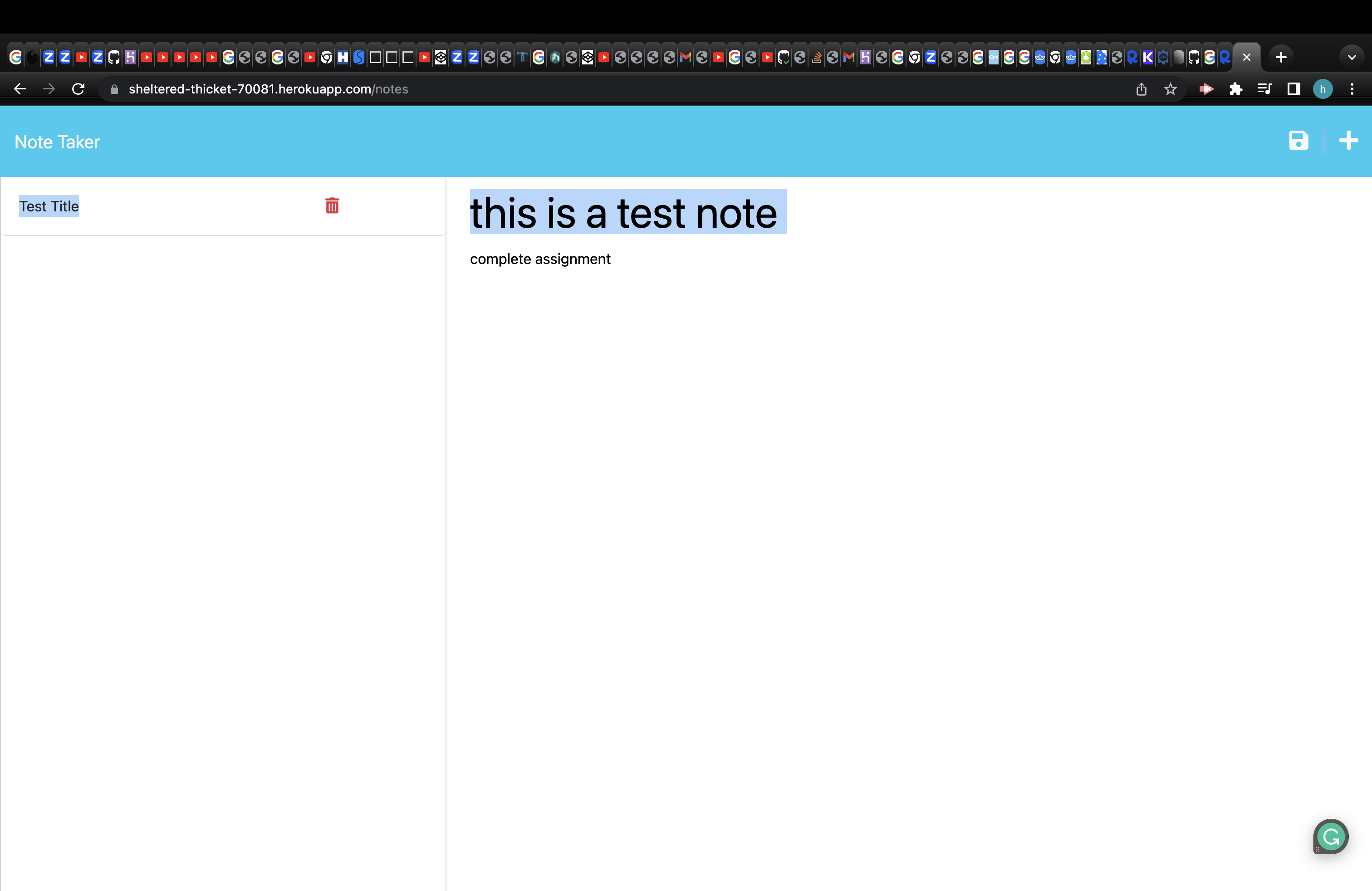
Task: Click the Grammarly icon in the bottom corner
Action: pyautogui.click(x=1331, y=837)
